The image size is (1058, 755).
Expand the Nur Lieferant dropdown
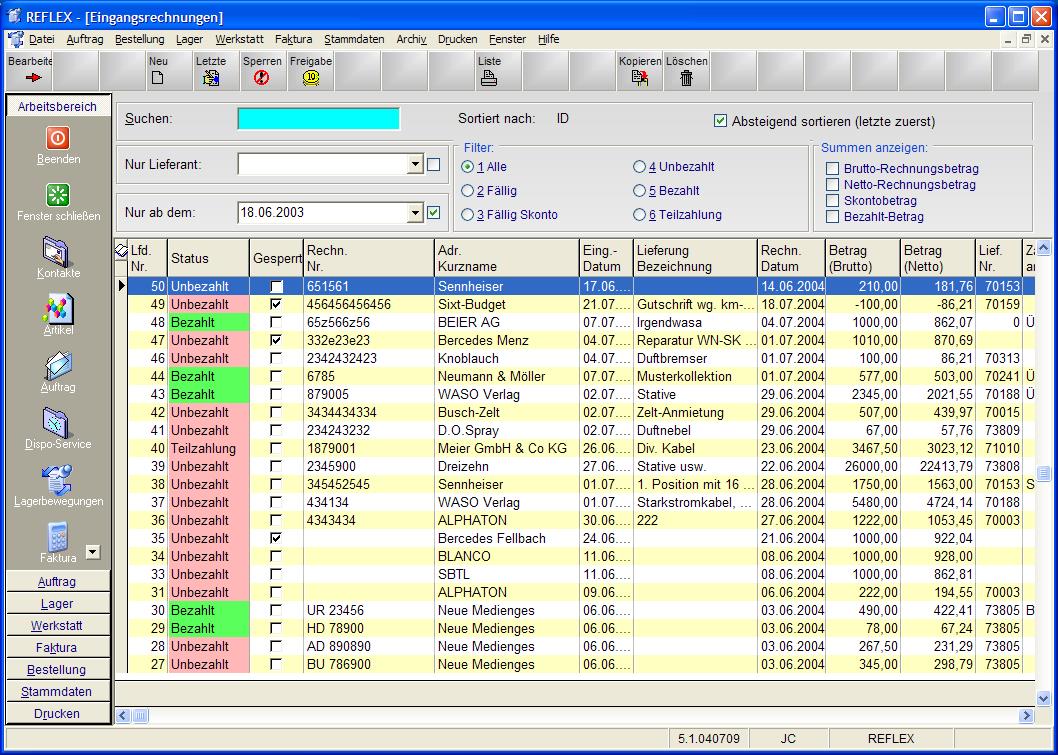416,165
